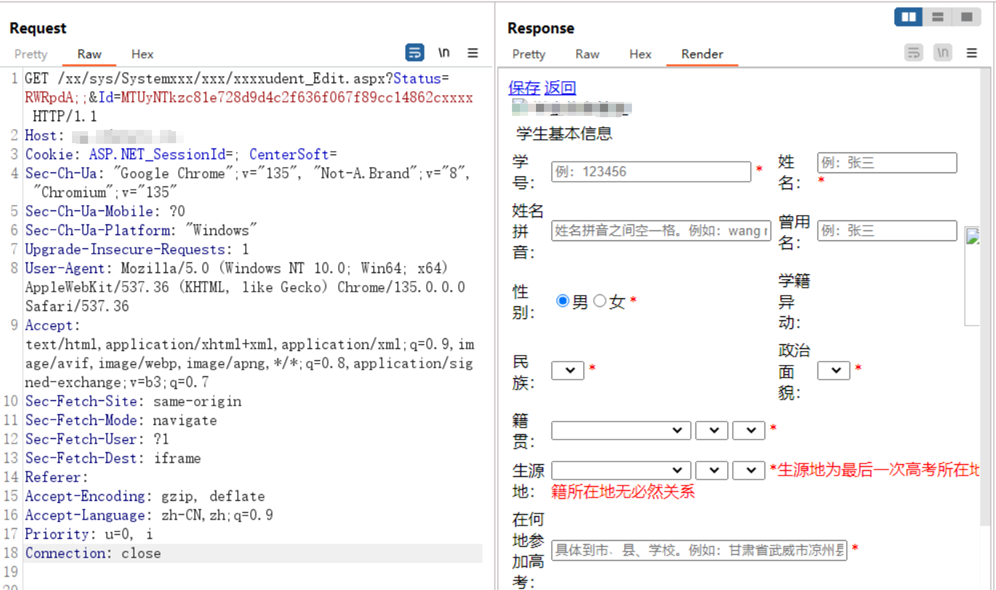Switch to stacked horizontal layout view
Screen dimensions: 996x590
tap(938, 17)
